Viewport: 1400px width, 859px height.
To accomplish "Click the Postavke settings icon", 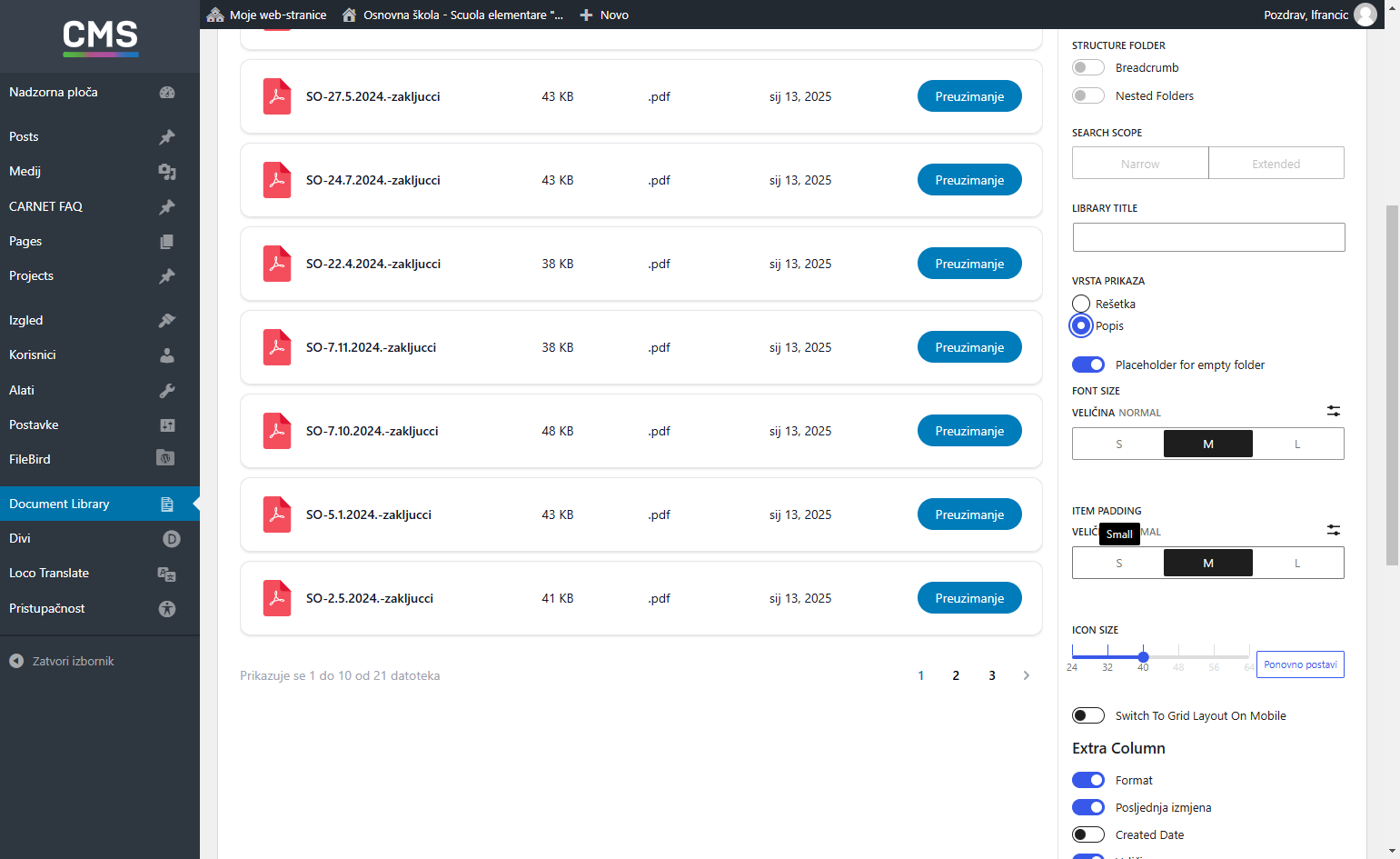I will click(x=167, y=425).
